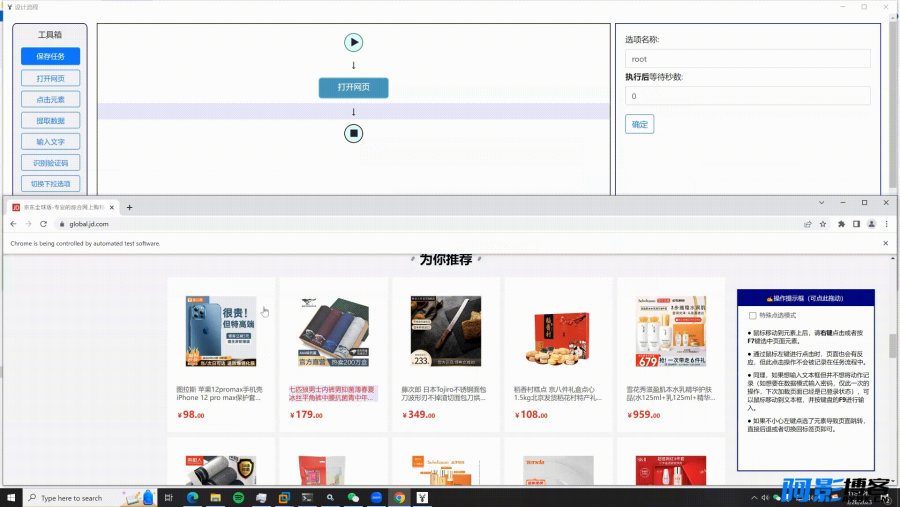
Task: Click the 执行后等待秒数 input field
Action: (747, 96)
